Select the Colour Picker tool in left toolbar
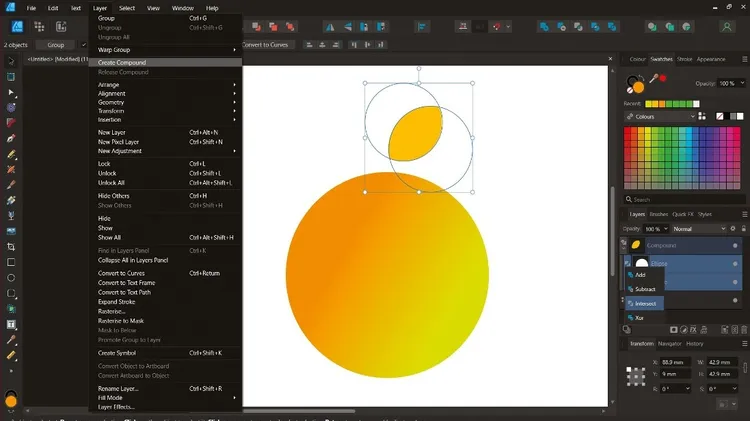Screen dimensions: 750x421 click(x=11, y=340)
